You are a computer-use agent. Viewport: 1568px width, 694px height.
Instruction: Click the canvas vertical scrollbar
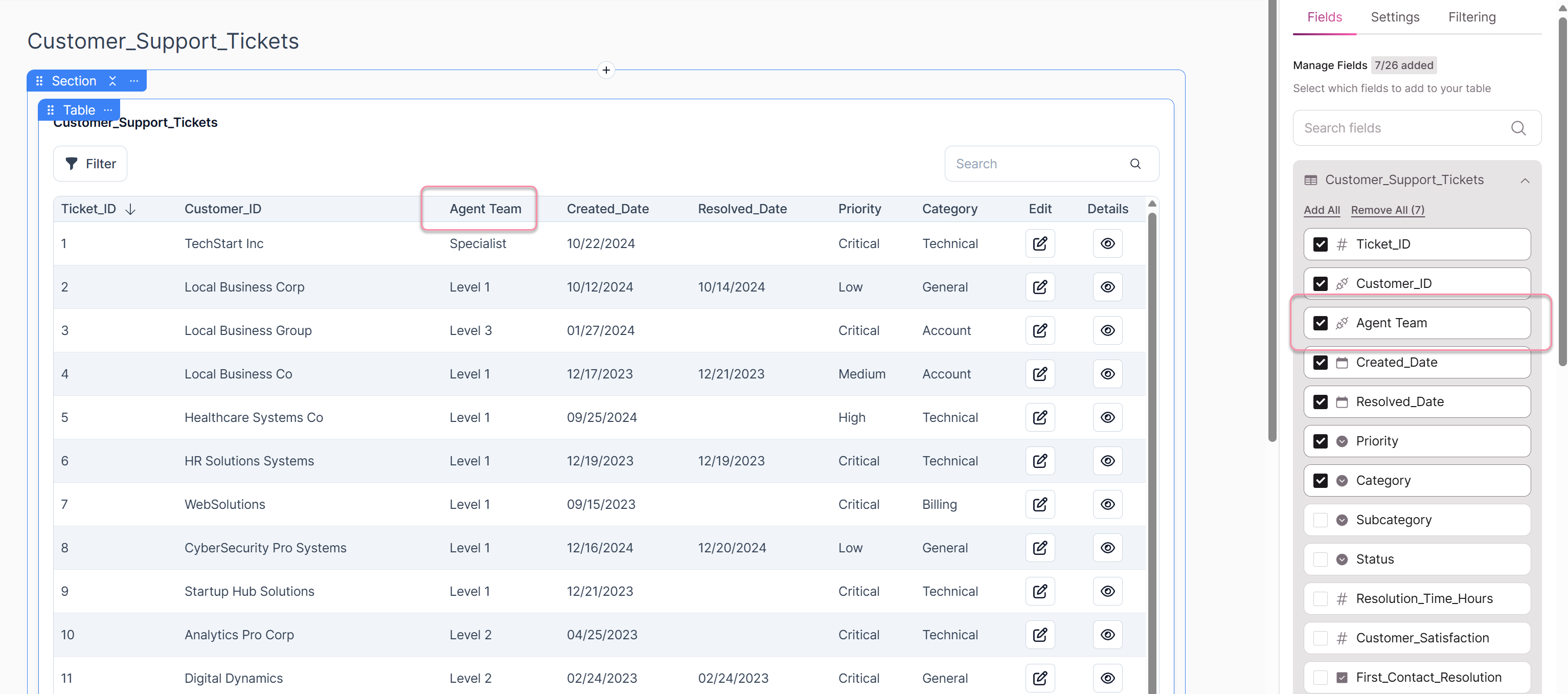click(1271, 220)
